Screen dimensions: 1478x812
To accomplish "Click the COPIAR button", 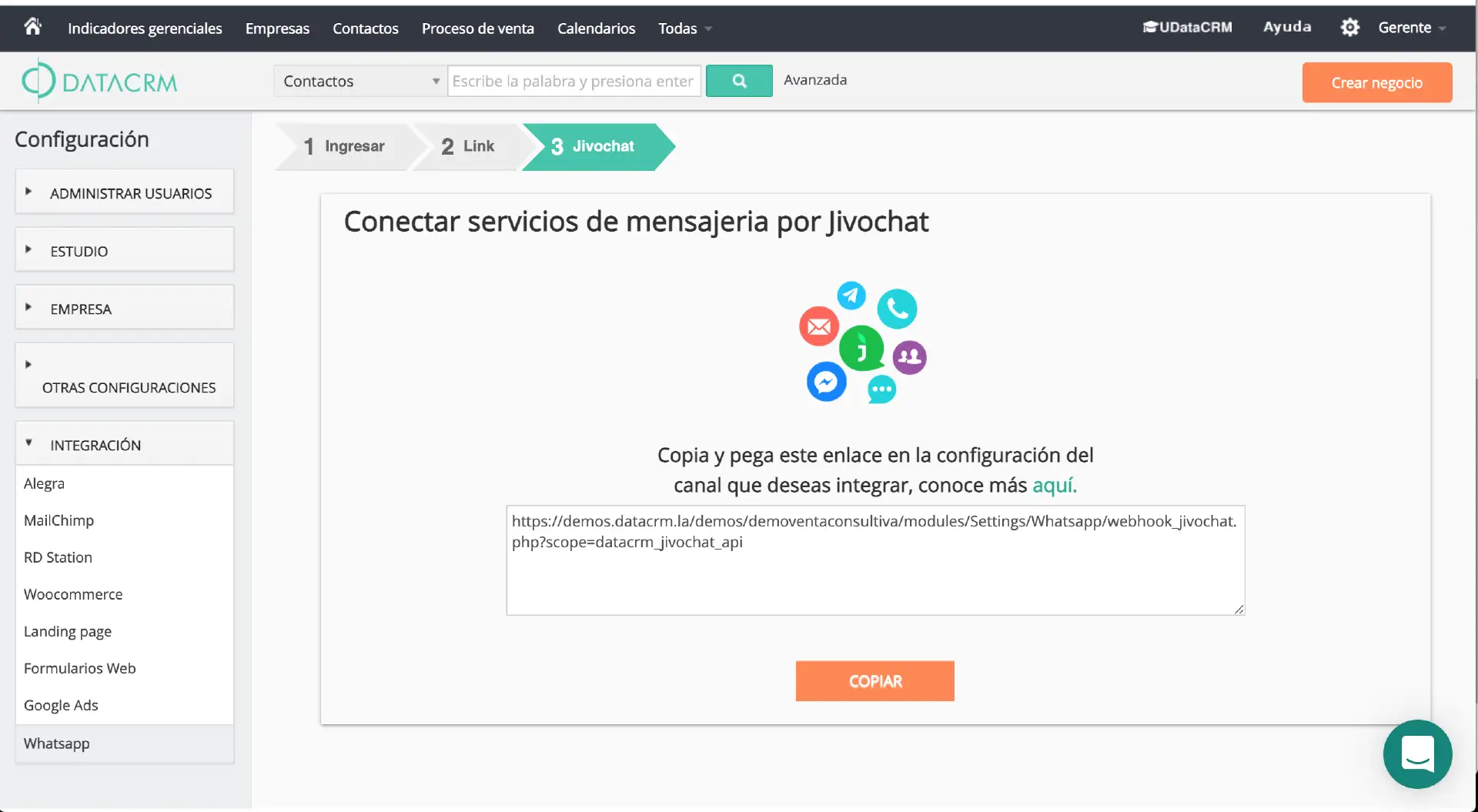I will pyautogui.click(x=875, y=681).
